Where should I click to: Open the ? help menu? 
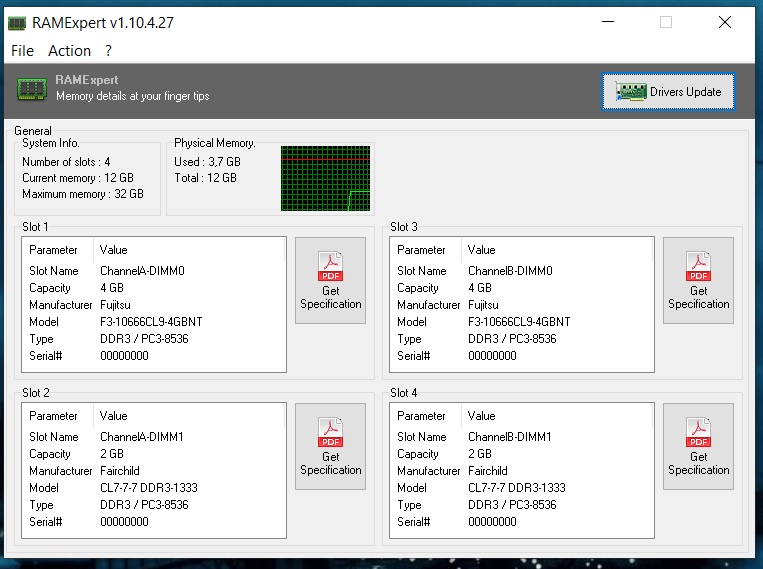coord(108,51)
